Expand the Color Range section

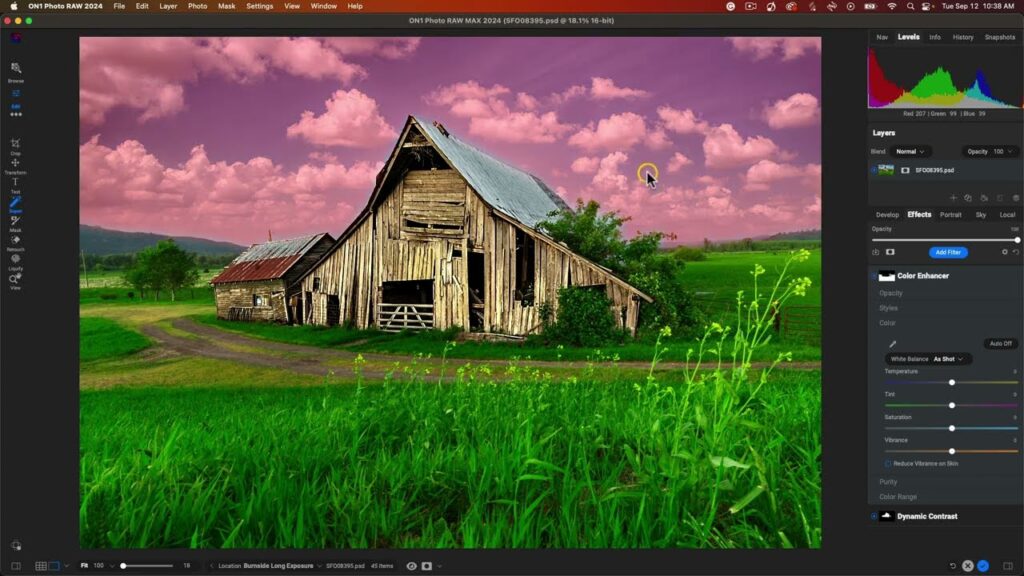tap(900, 496)
